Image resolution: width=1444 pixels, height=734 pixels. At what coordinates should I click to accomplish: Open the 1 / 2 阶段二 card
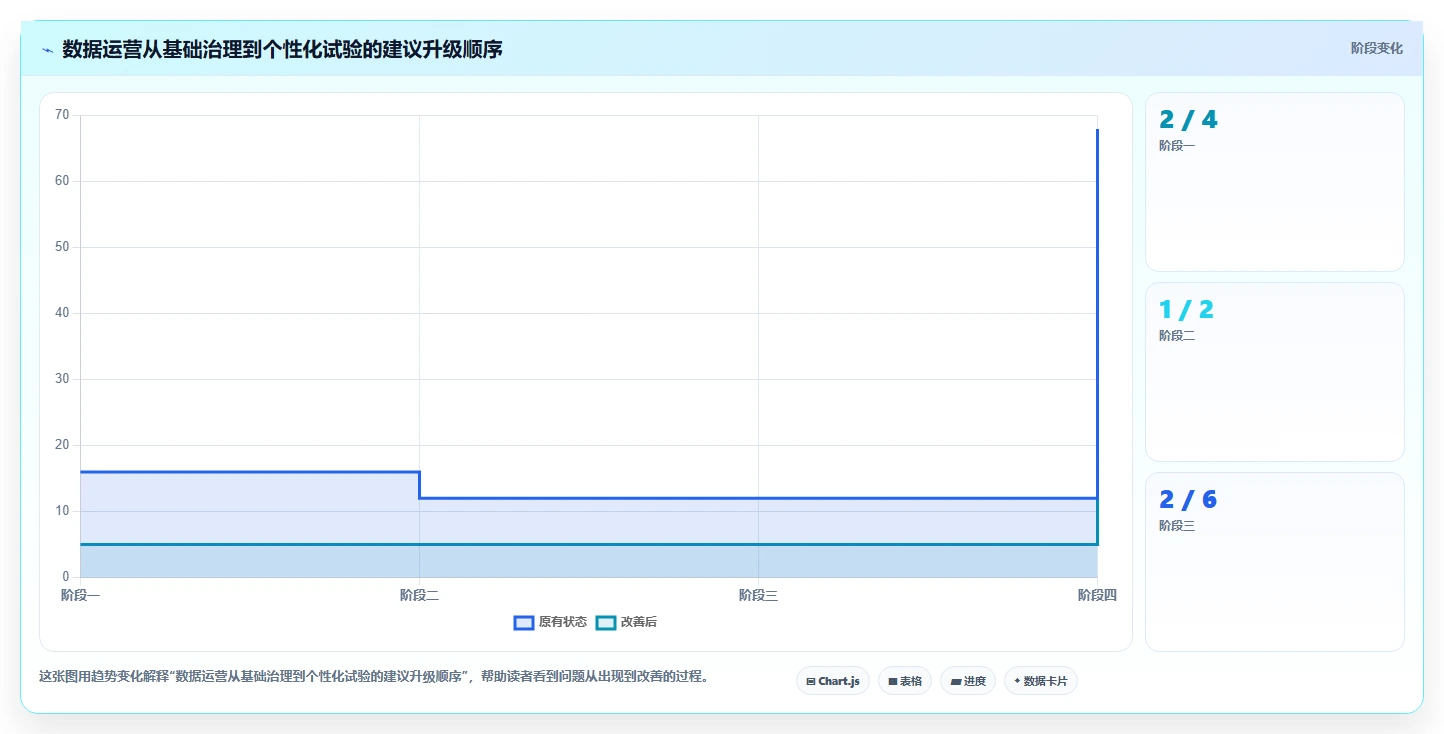pos(1275,372)
